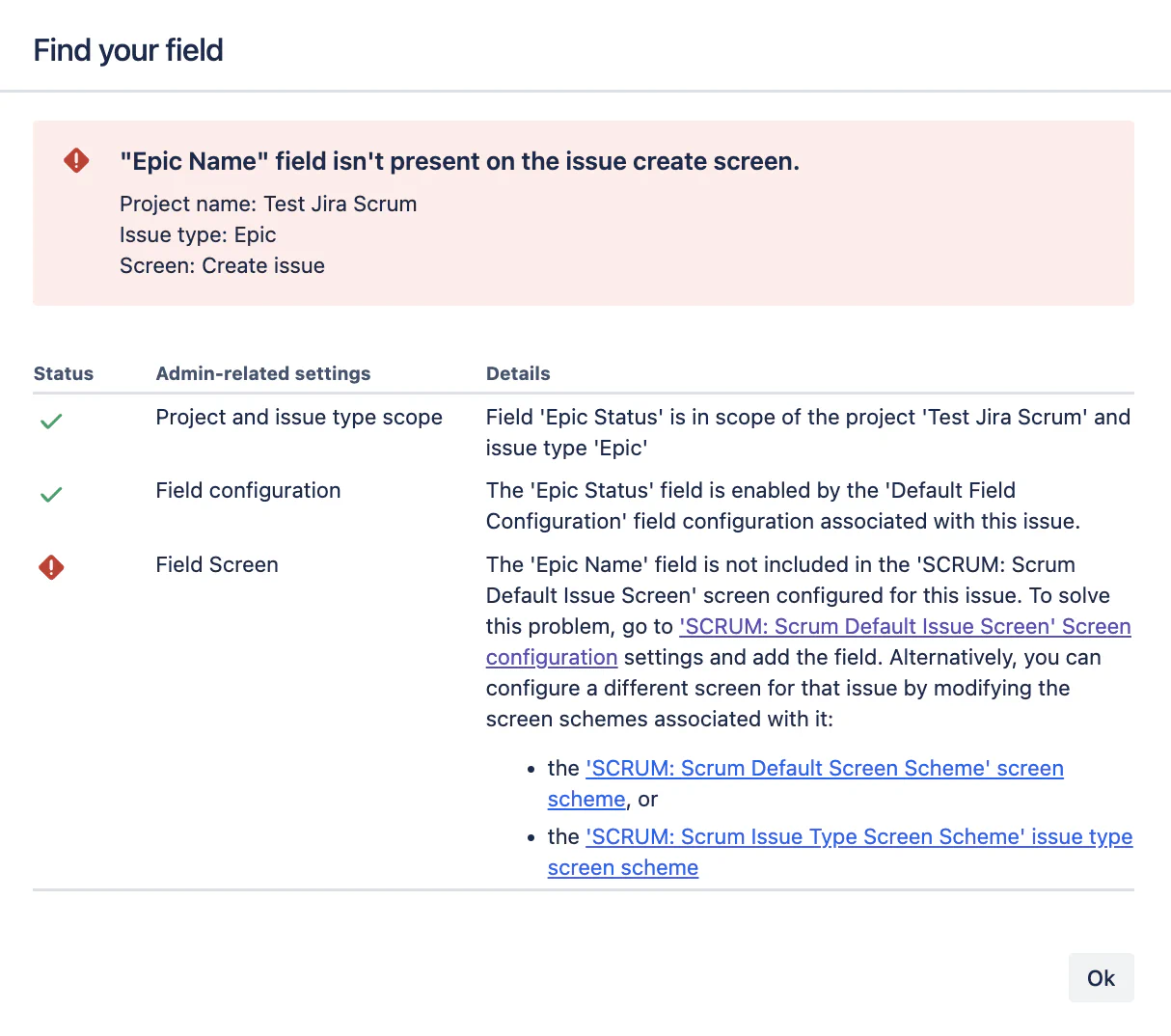Image resolution: width=1171 pixels, height=1036 pixels.
Task: Click the 'Find your field' dialog title
Action: click(x=128, y=50)
